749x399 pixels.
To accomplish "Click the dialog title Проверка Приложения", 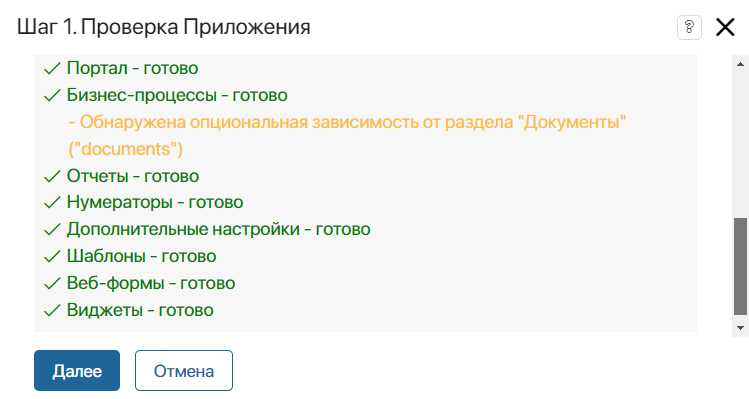I will tap(195, 27).
